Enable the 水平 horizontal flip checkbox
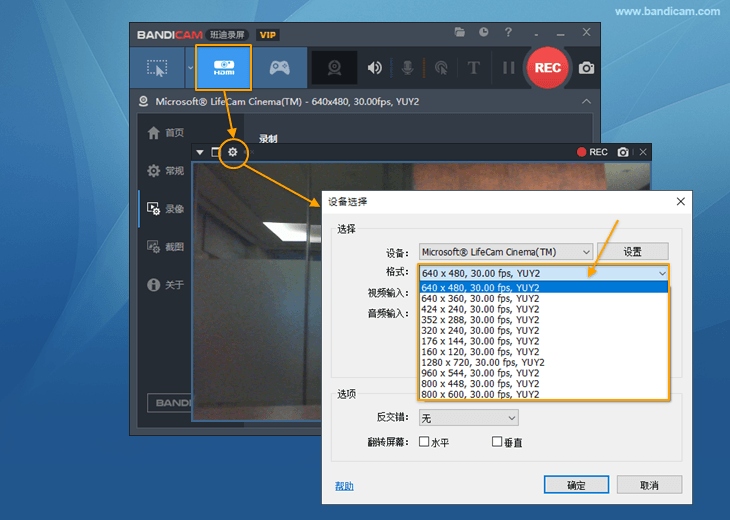 coord(424,441)
